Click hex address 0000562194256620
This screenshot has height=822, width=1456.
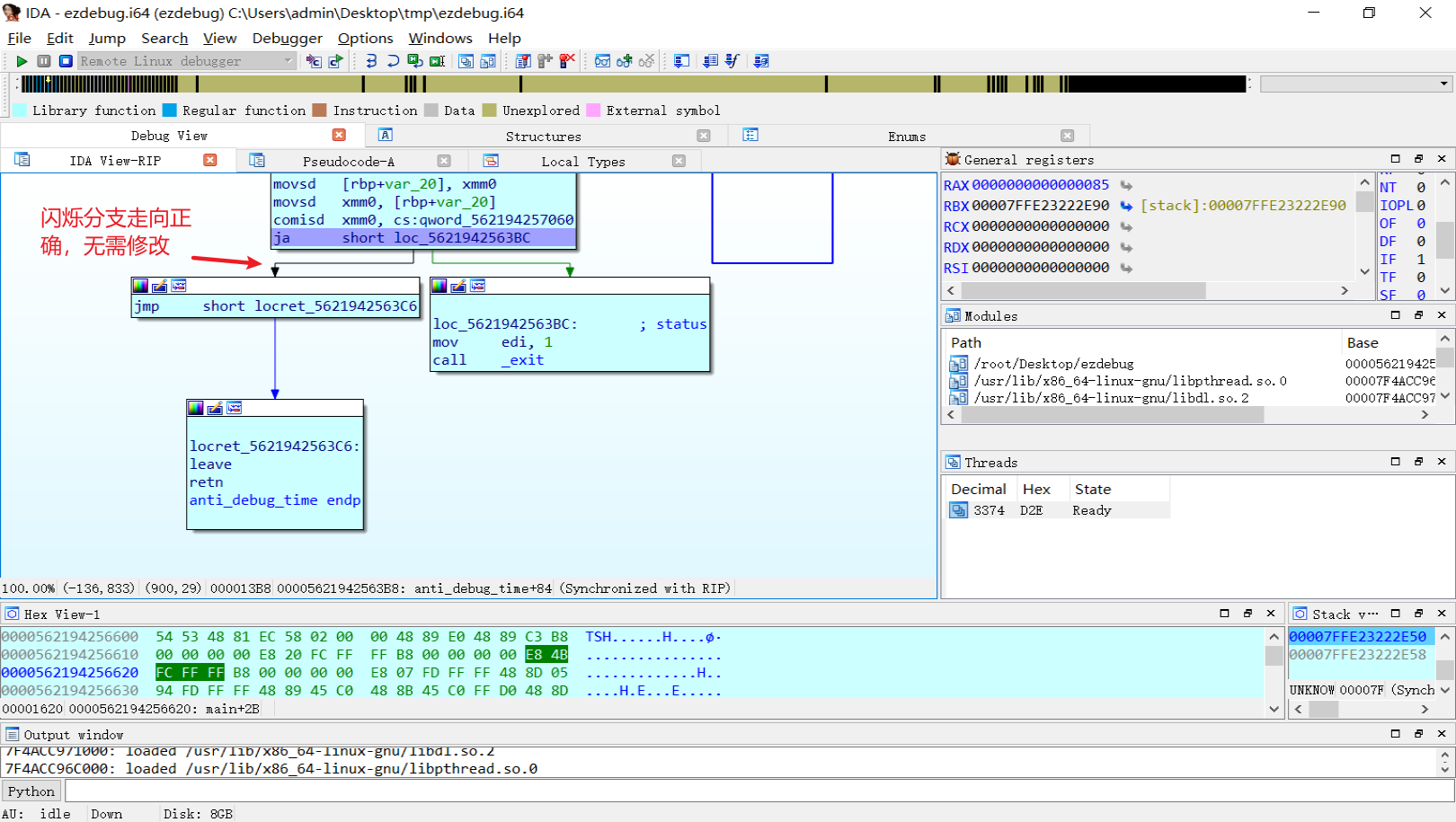click(x=70, y=672)
